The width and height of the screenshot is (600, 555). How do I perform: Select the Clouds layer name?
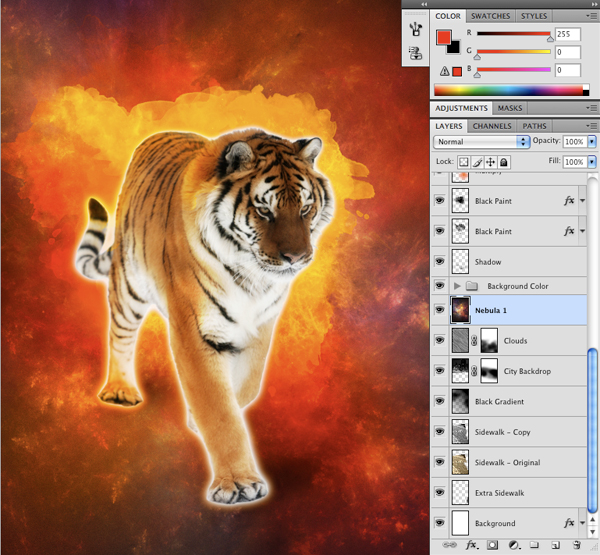tap(515, 341)
